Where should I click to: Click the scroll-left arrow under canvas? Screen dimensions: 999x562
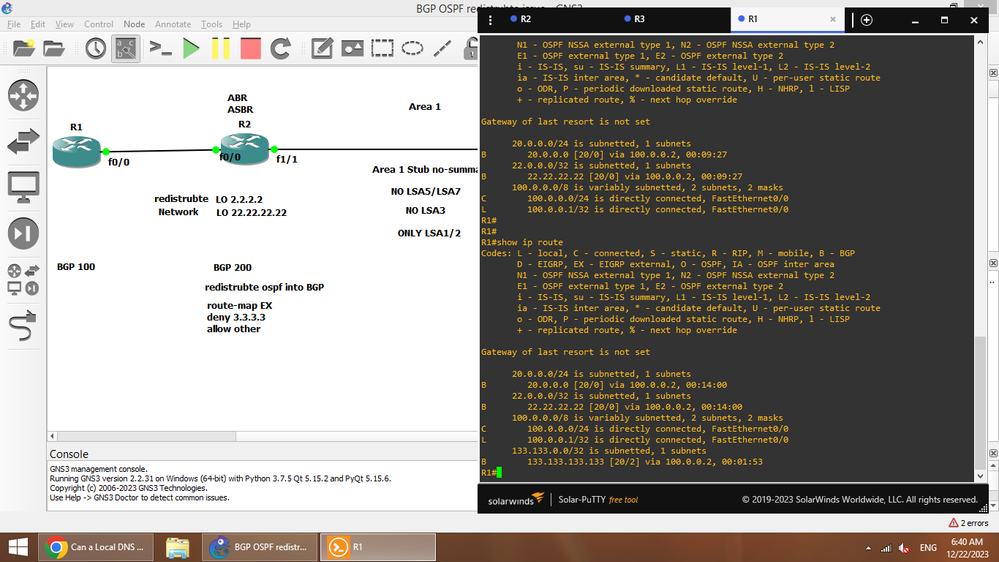[53, 436]
